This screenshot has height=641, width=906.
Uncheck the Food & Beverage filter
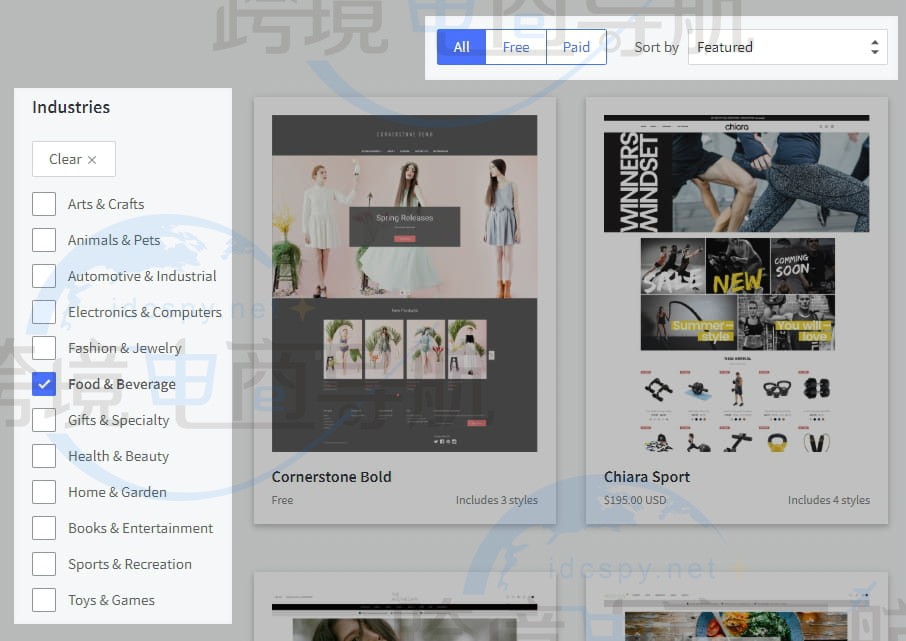tap(43, 384)
